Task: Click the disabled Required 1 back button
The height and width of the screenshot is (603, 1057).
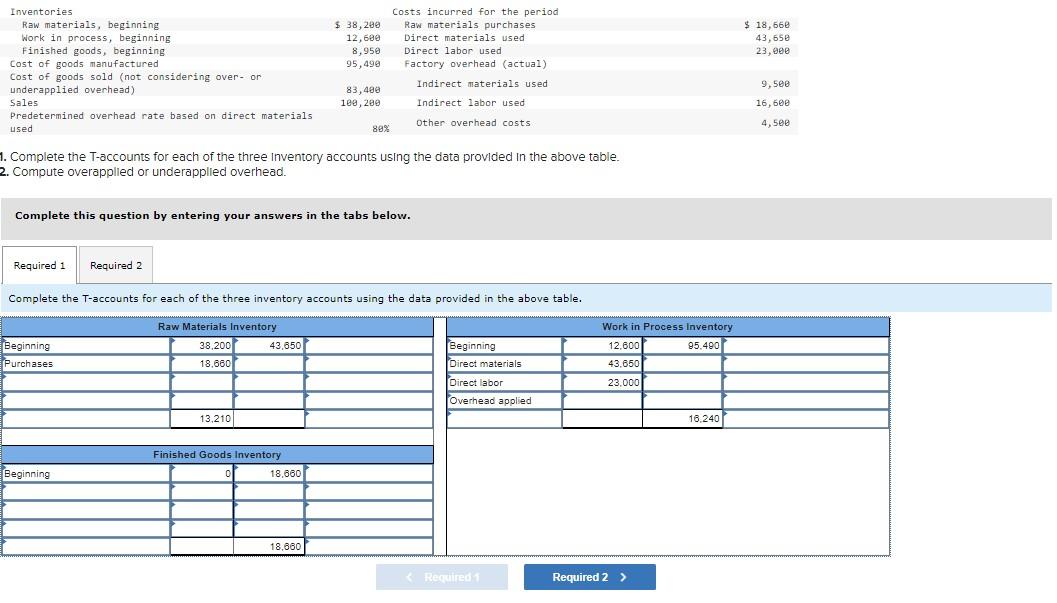Action: 442,576
